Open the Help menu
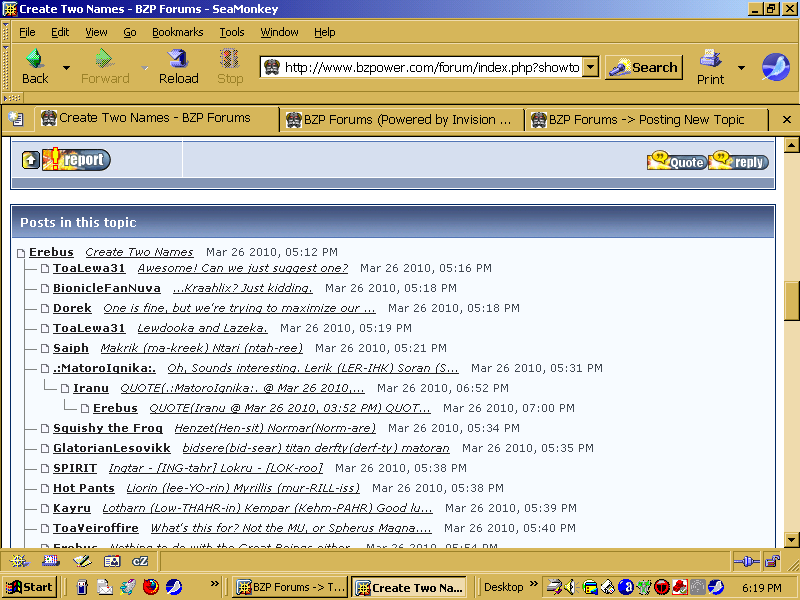 click(x=324, y=32)
